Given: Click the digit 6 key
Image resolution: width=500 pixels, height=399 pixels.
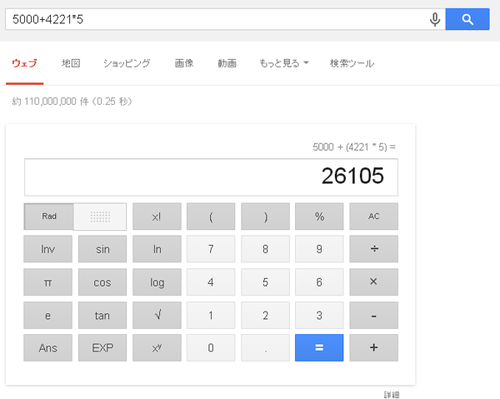Looking at the screenshot, I should tap(319, 282).
